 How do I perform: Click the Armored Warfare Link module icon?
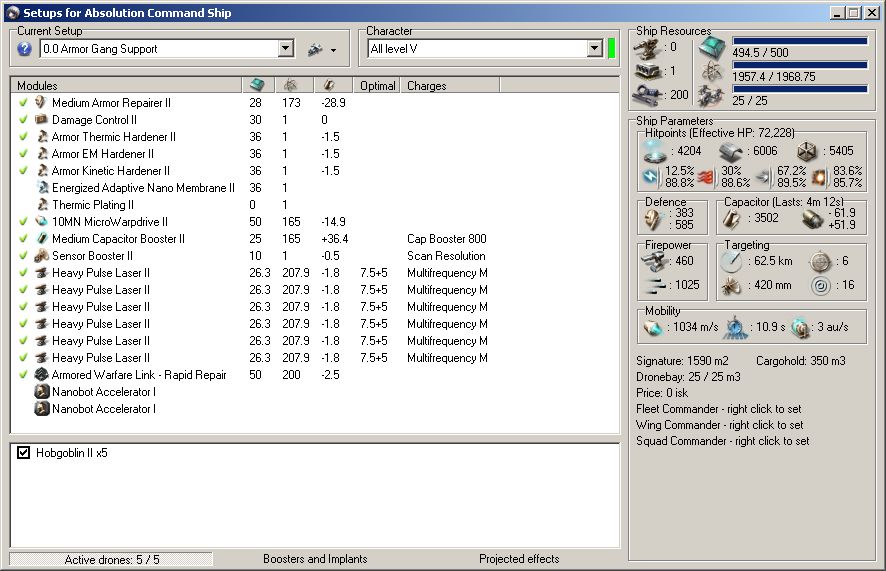[41, 375]
